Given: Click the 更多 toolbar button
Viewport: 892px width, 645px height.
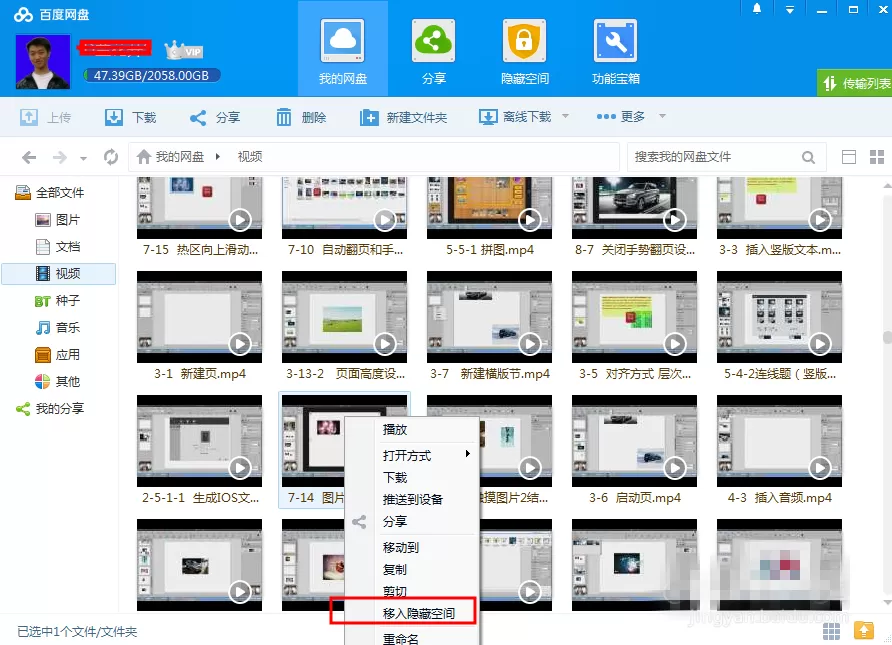Looking at the screenshot, I should click(x=621, y=117).
